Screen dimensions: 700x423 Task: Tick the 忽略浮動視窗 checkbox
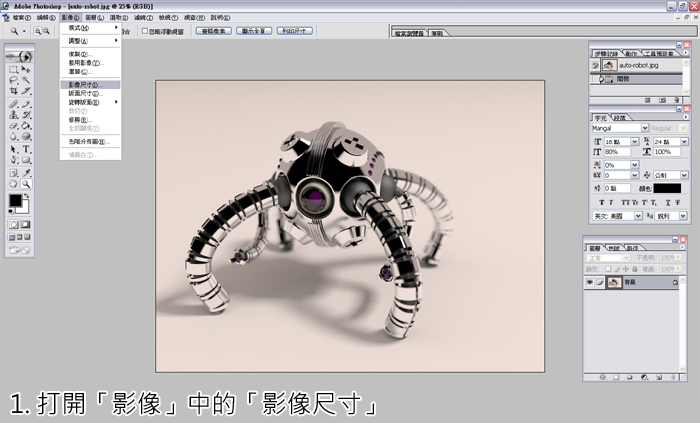tap(145, 31)
